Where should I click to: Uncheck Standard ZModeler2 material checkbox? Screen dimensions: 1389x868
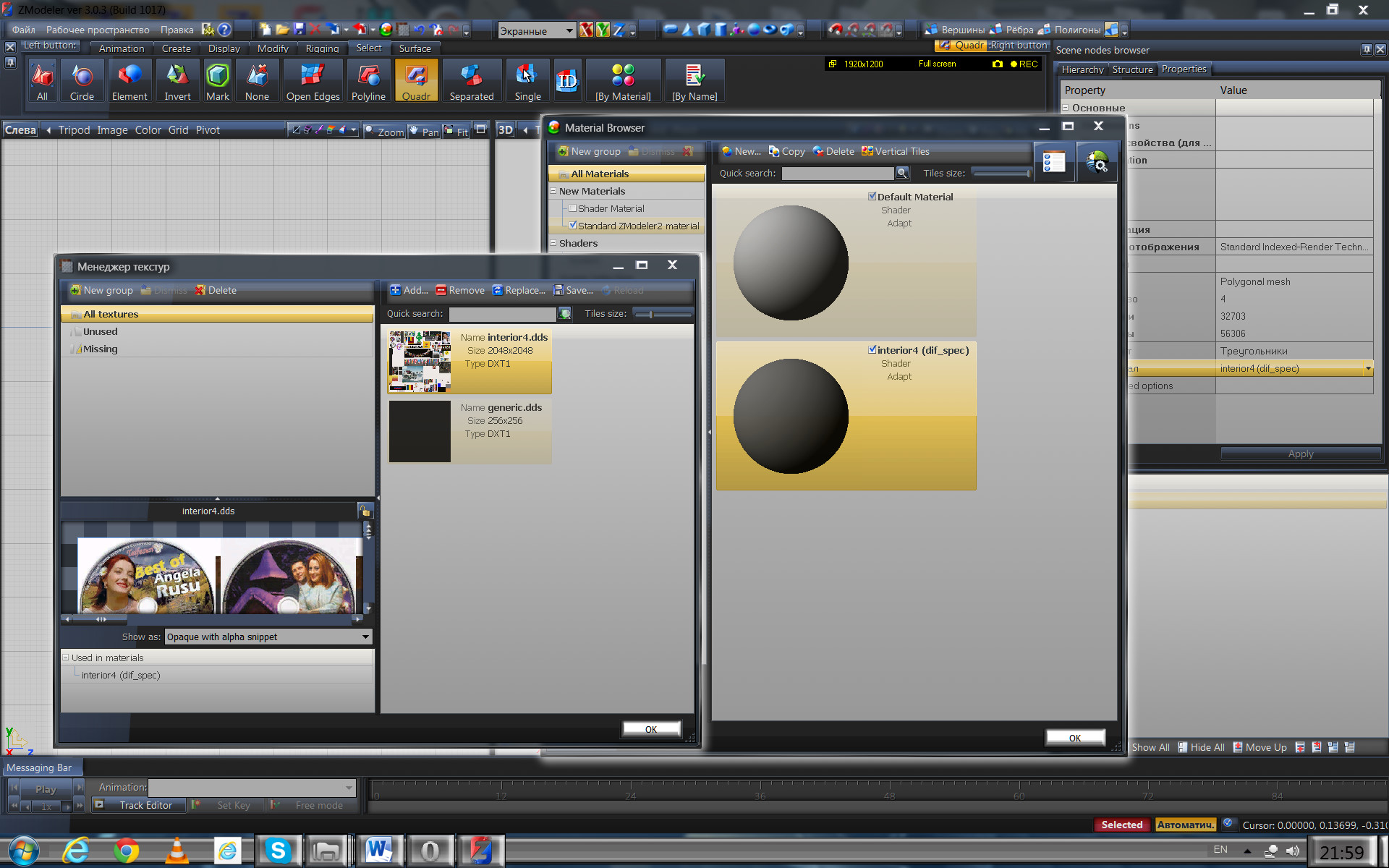[x=573, y=226]
